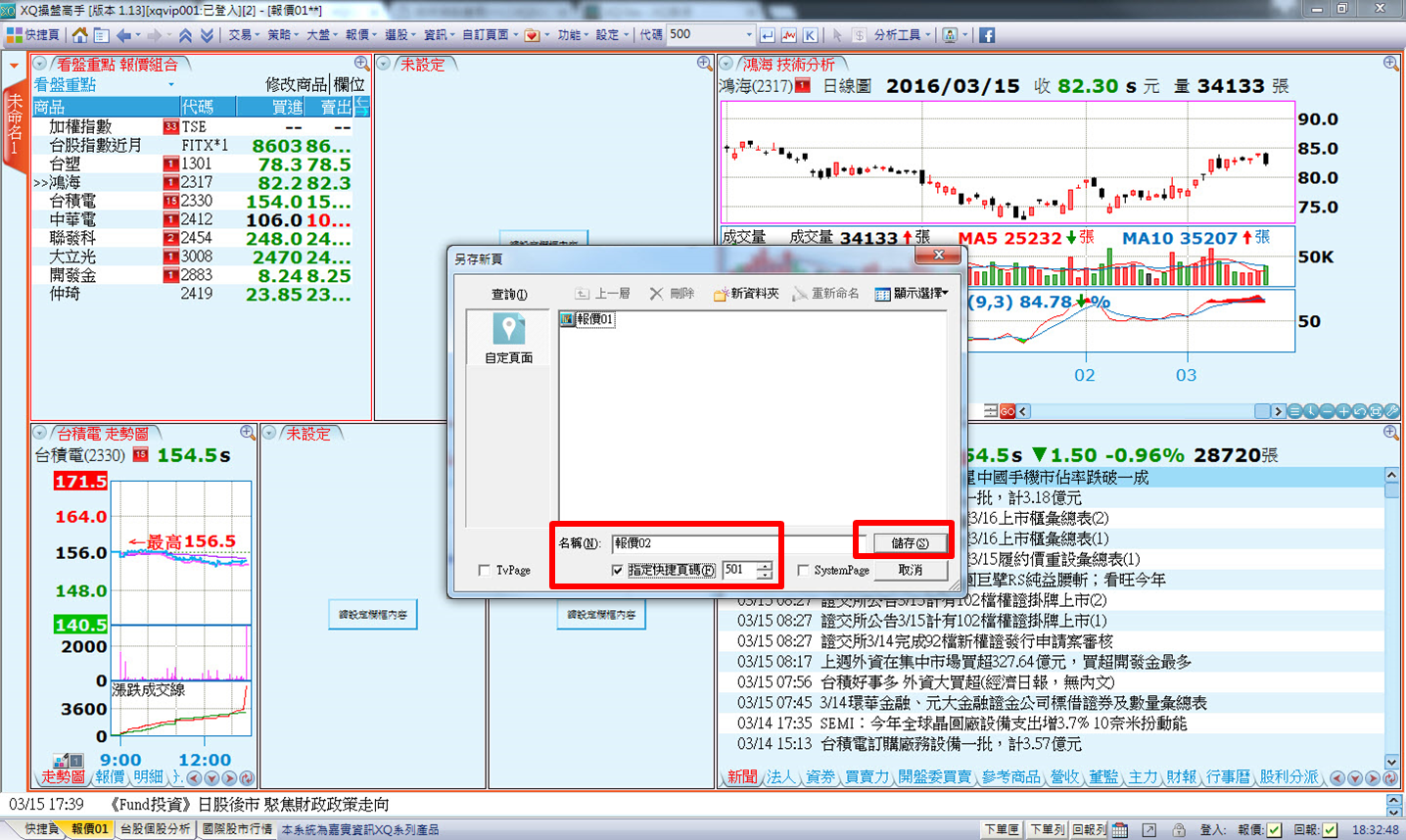This screenshot has height=840, width=1406.
Task: Expand the 看盤重點 list dropdown arrow
Action: [171, 85]
